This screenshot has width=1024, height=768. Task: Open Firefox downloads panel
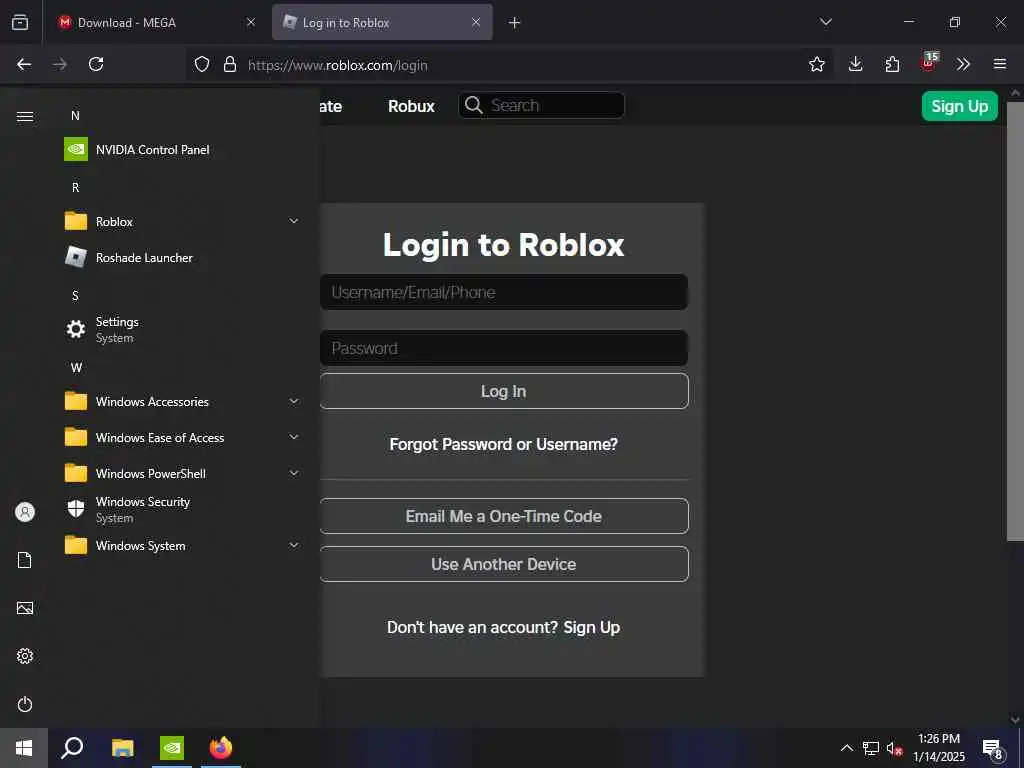856,64
